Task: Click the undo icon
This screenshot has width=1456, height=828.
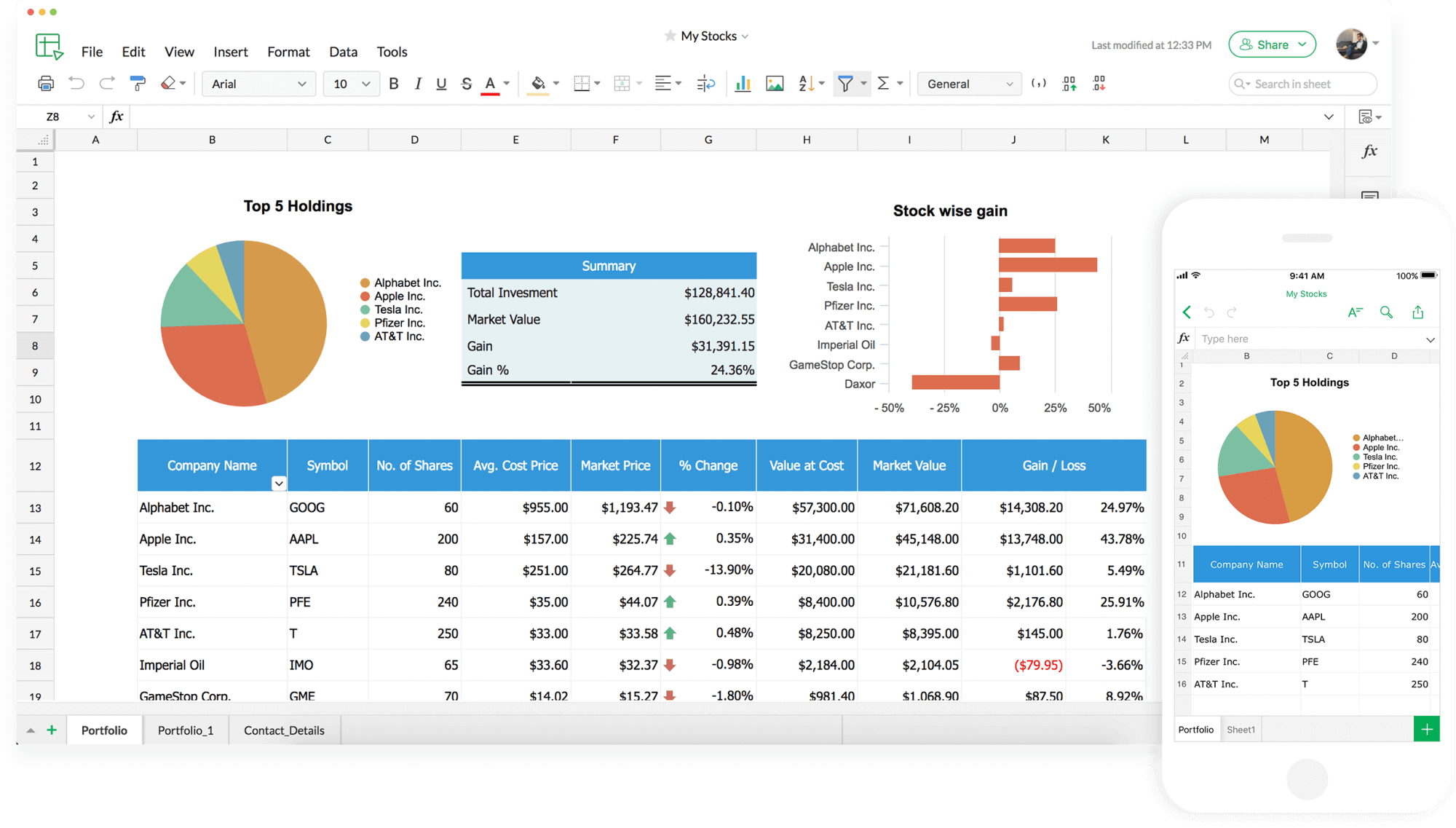Action: 77,84
